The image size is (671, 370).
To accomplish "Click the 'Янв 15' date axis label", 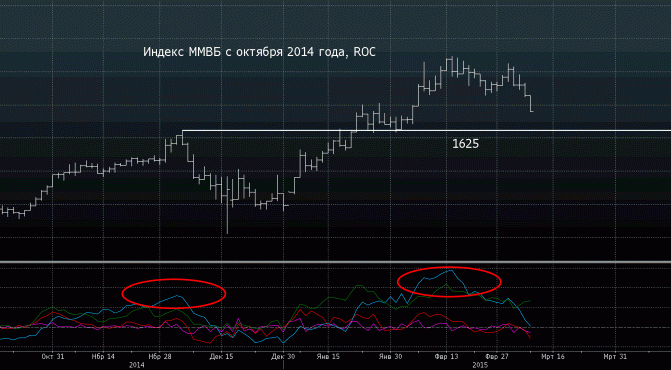I will pos(328,356).
